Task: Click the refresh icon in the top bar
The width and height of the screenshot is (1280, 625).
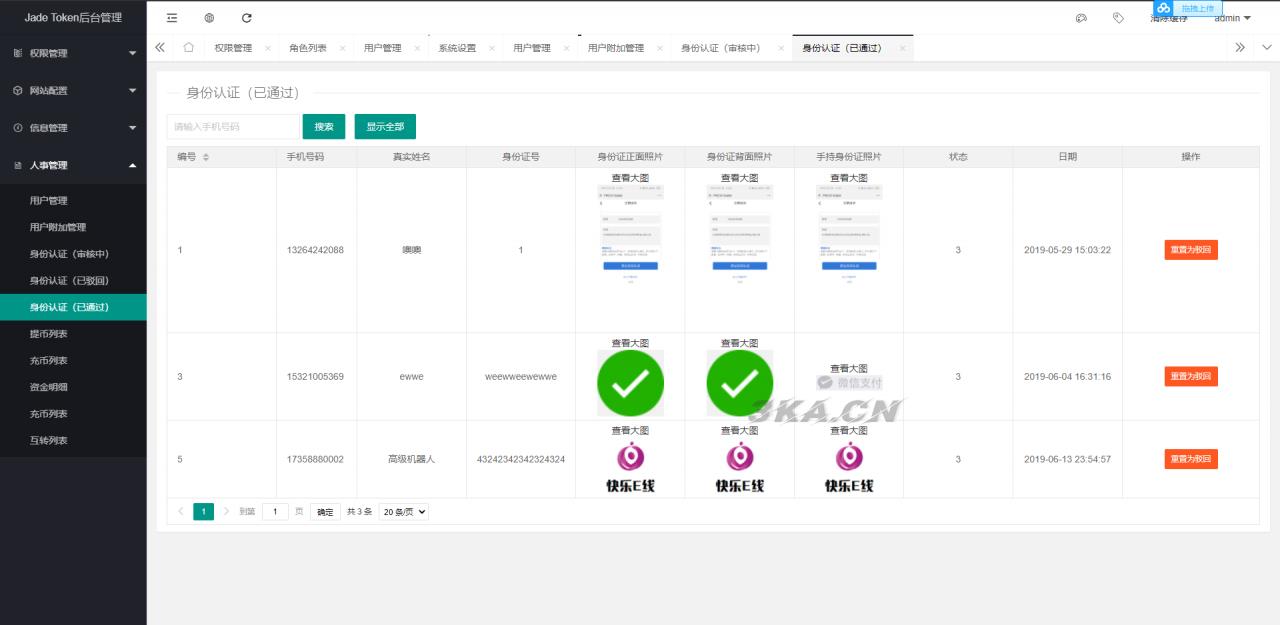Action: coord(247,18)
